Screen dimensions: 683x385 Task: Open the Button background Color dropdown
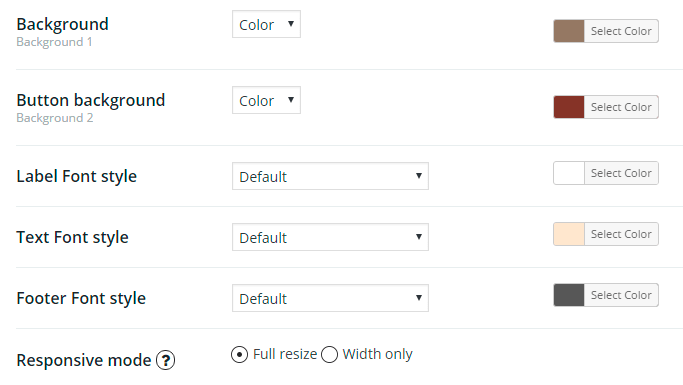click(x=266, y=100)
